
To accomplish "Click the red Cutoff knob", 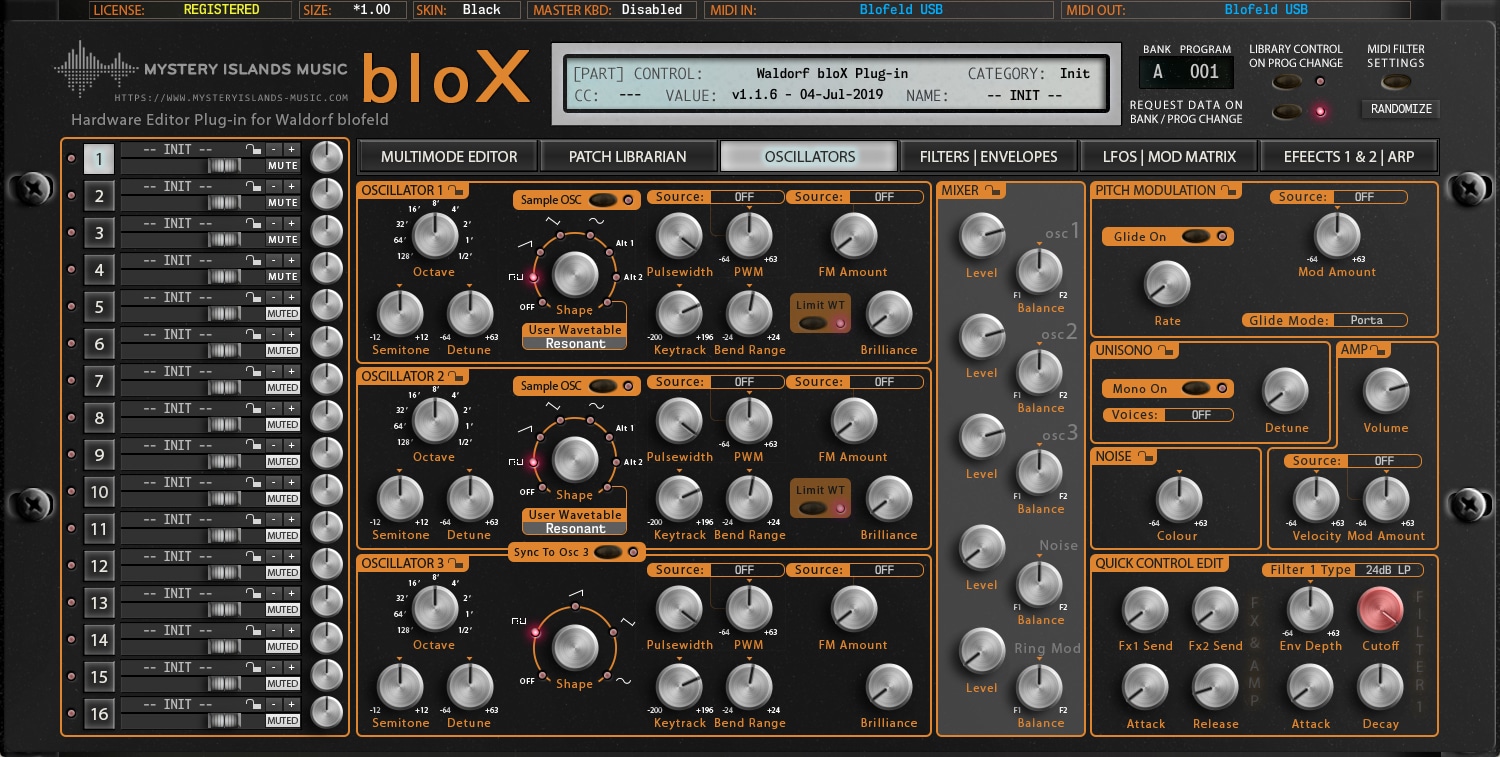I will tap(1380, 609).
